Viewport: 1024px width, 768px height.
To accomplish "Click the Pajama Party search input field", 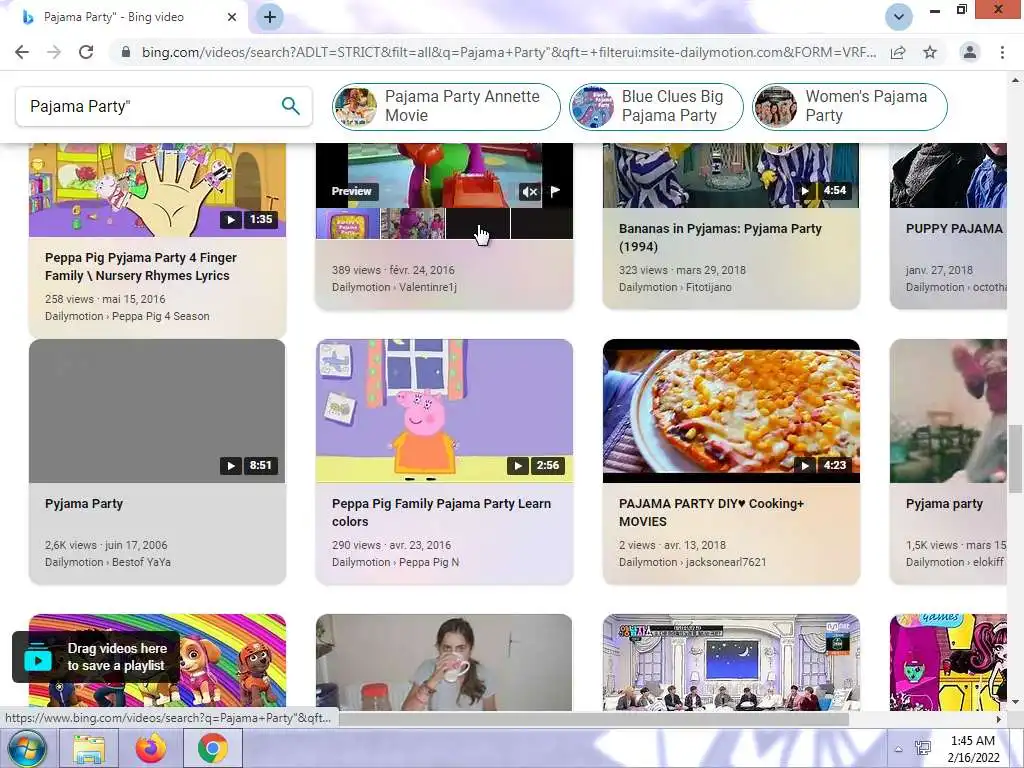I will coord(150,106).
